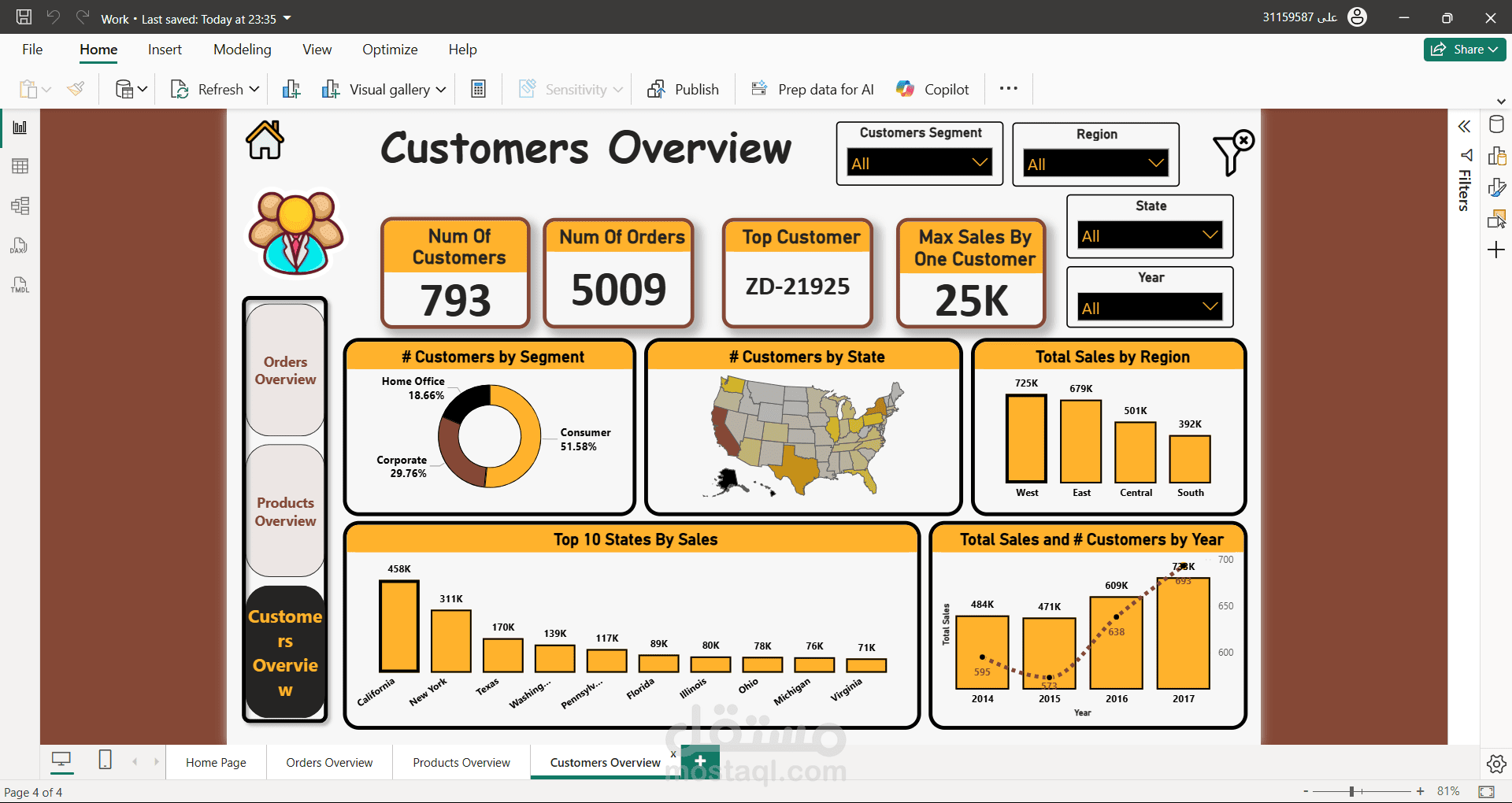1512x803 pixels.
Task: Launch Copilot from the ribbon
Action: [932, 89]
